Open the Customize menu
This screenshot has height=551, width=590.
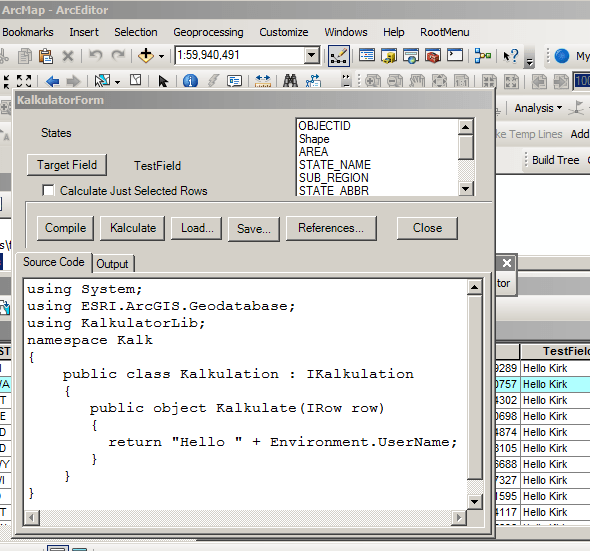(x=284, y=32)
